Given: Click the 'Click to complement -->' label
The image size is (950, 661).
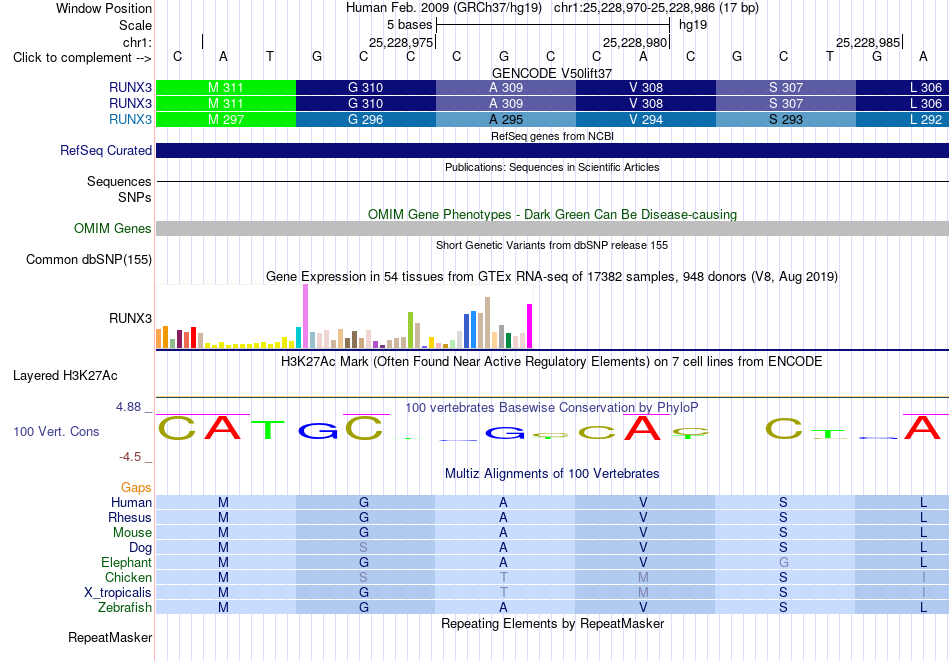Looking at the screenshot, I should click(82, 58).
